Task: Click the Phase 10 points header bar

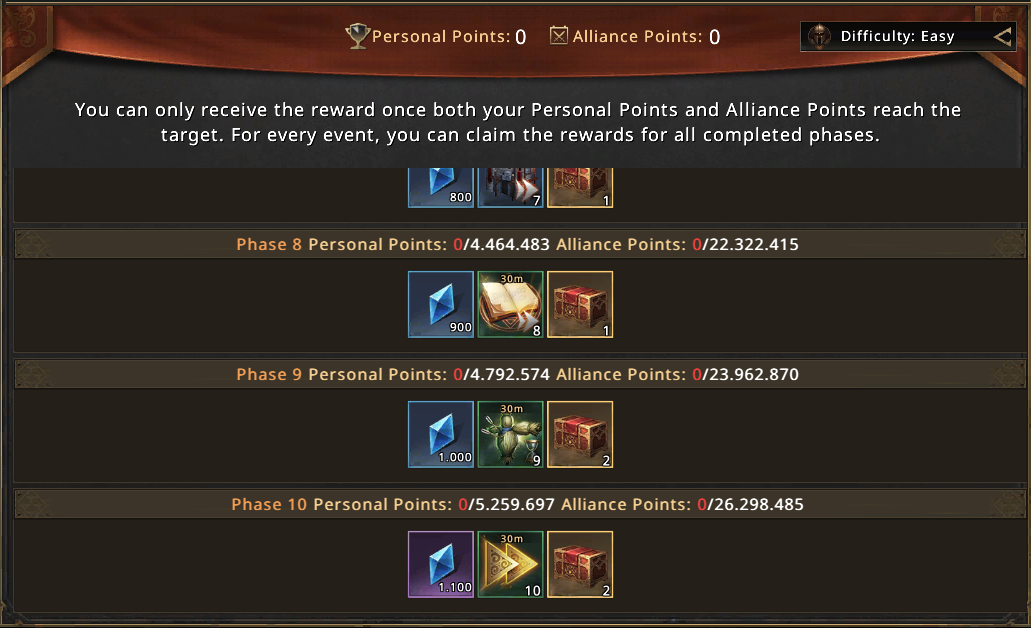Action: (516, 505)
